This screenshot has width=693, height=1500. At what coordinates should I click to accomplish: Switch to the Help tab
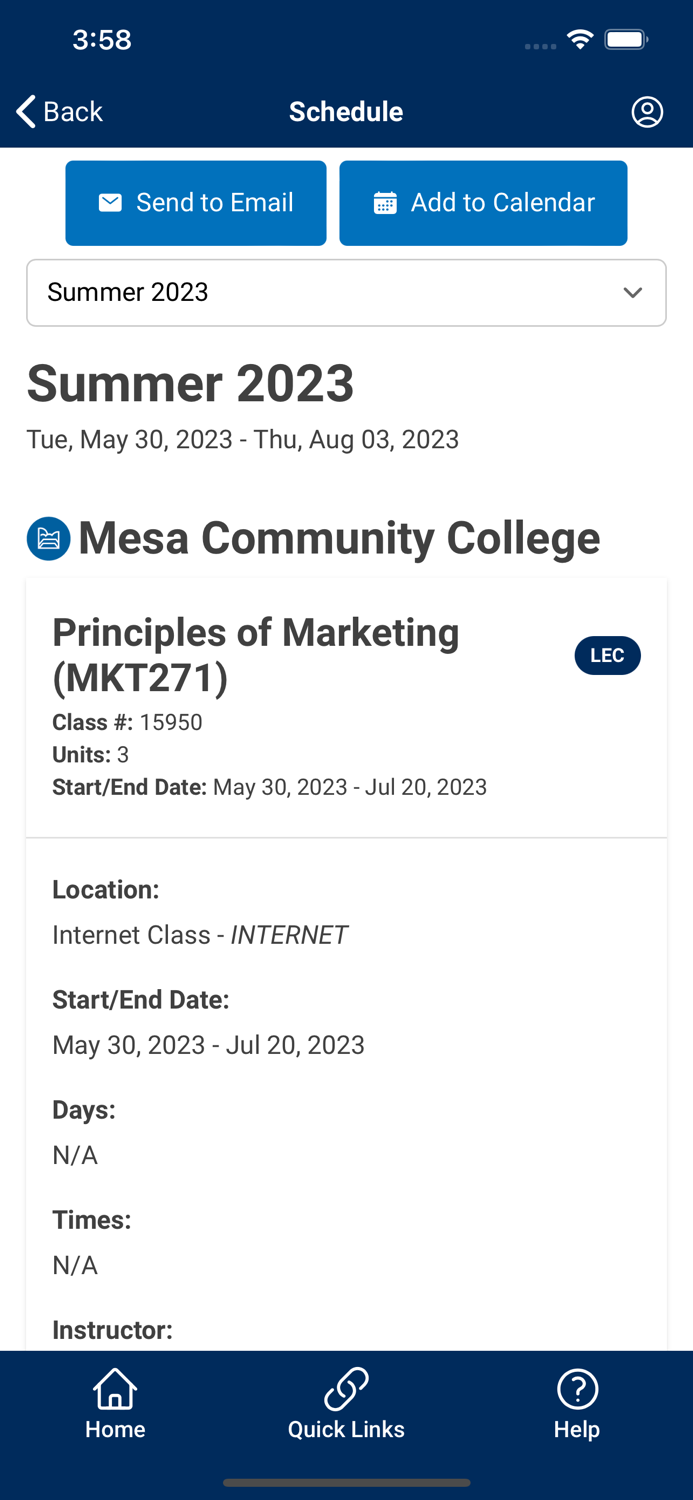(577, 1402)
